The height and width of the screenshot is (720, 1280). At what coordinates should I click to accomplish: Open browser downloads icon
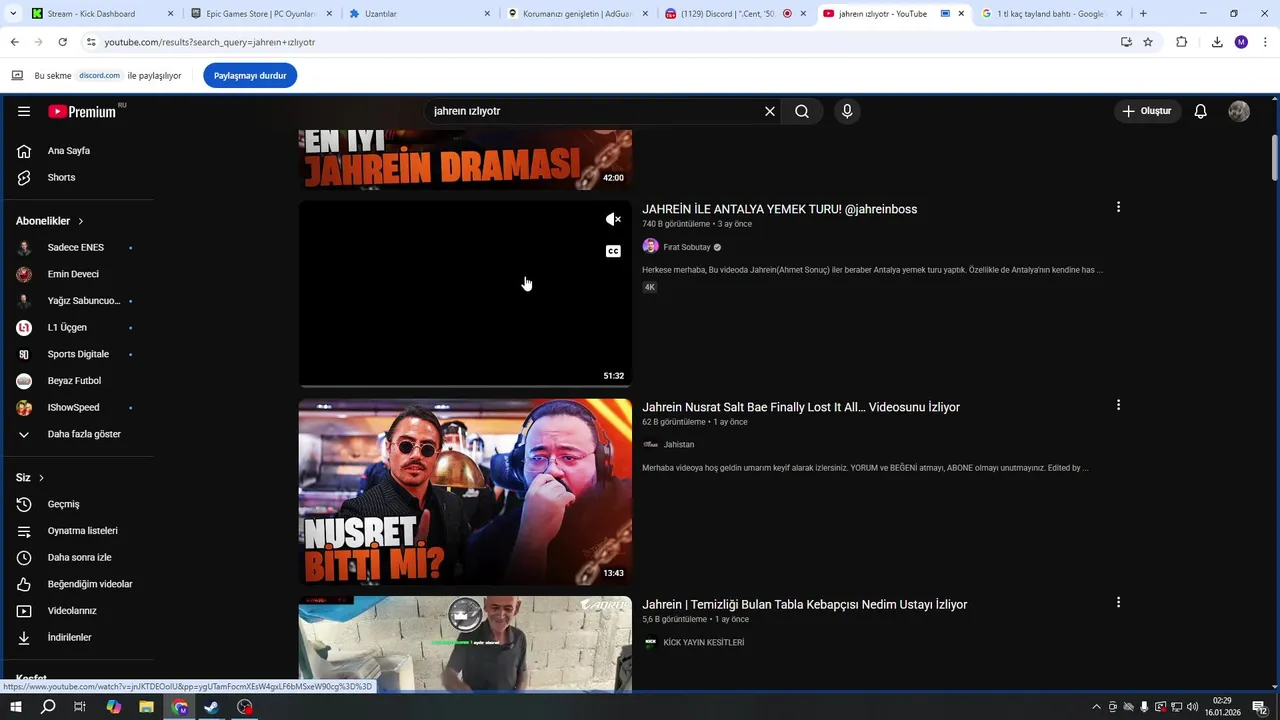pyautogui.click(x=1217, y=42)
